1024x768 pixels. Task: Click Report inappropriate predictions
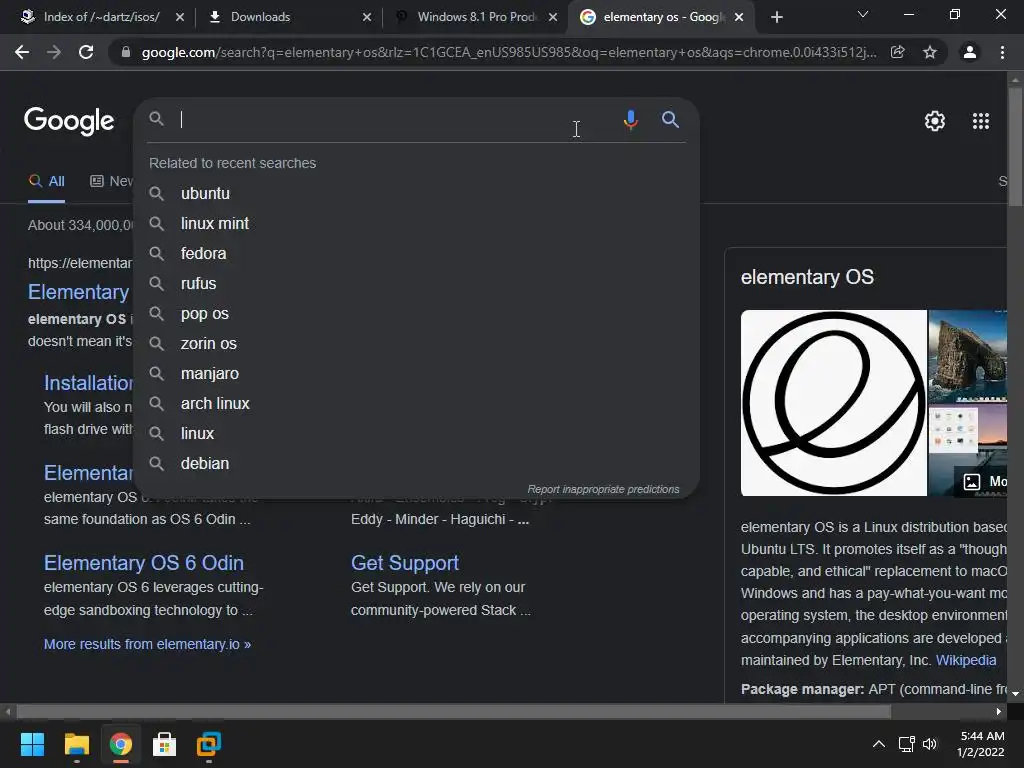pyautogui.click(x=603, y=489)
